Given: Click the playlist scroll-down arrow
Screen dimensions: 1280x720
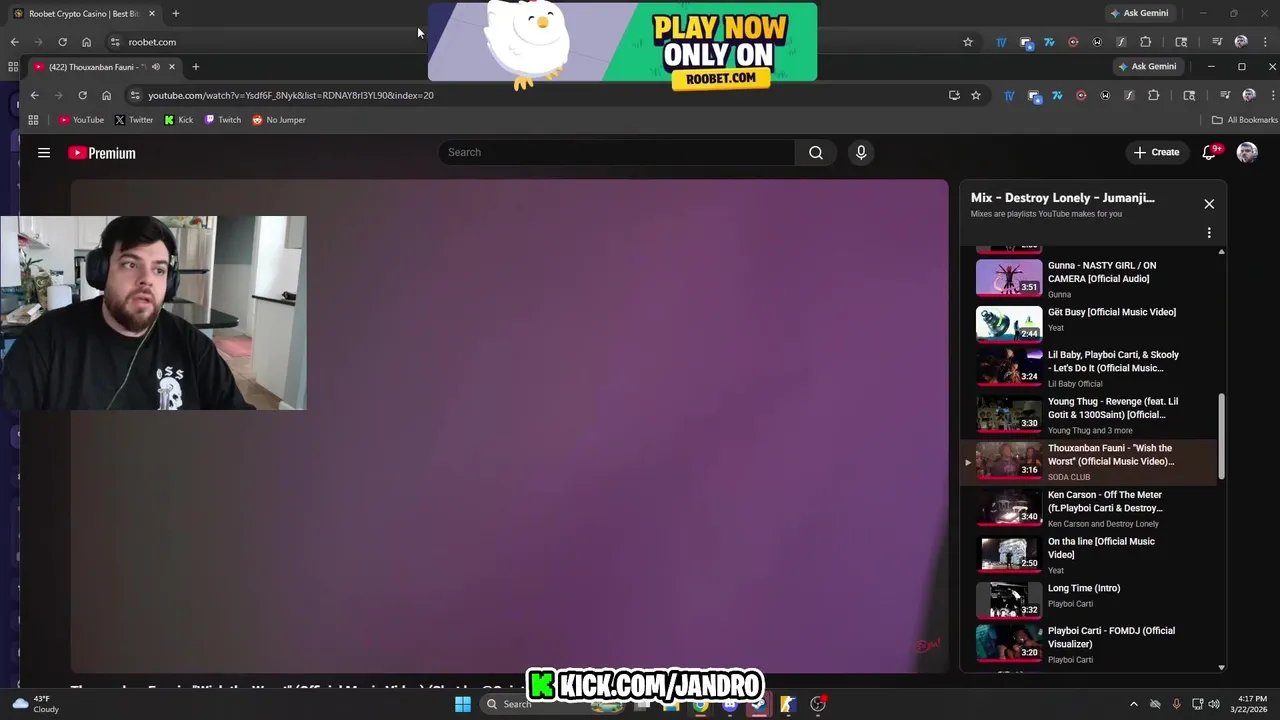Looking at the screenshot, I should click(1221, 667).
